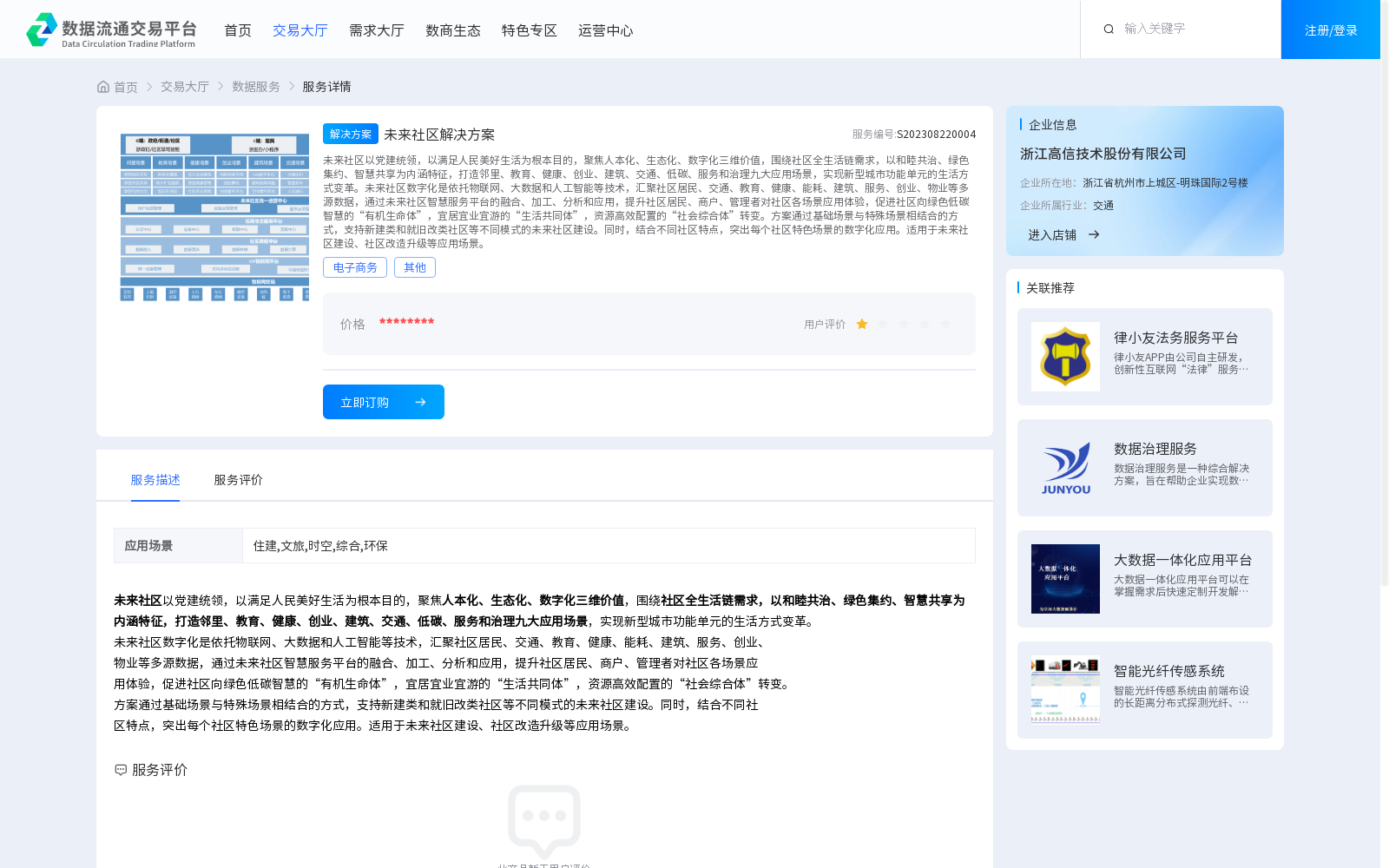Open 智能光纤传感系统 recommendation title
Screen dimensions: 1389x868
(x=1169, y=671)
